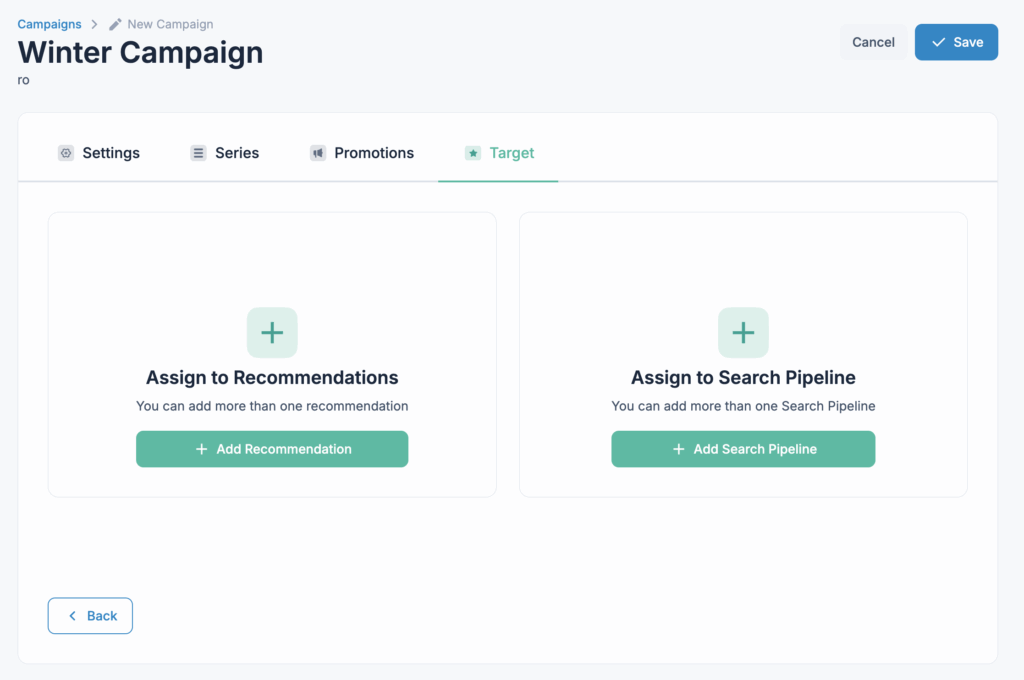Image resolution: width=1024 pixels, height=680 pixels.
Task: Click the large plus icon above Assign to Recommendations
Action: (272, 332)
